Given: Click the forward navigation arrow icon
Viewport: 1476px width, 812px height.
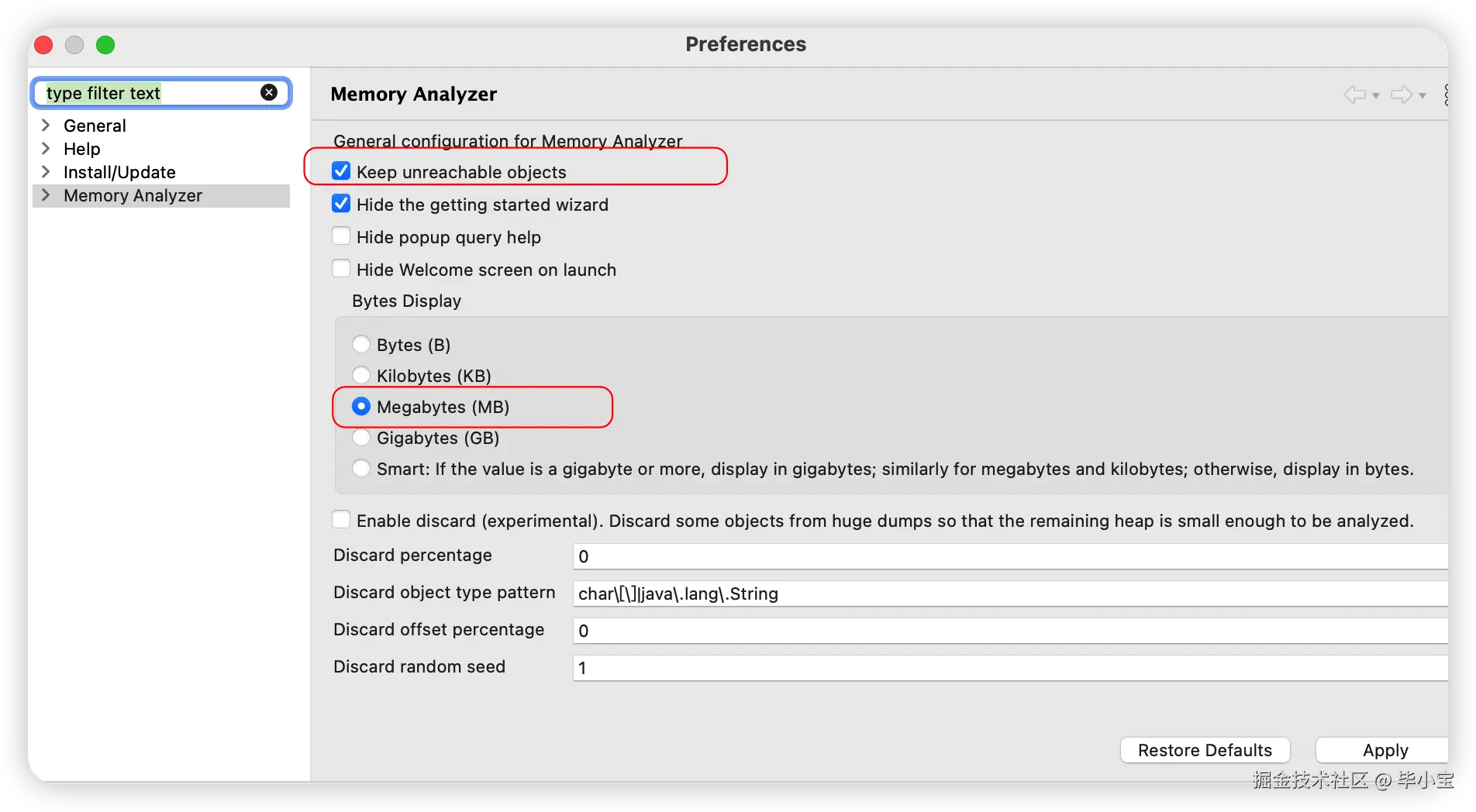Looking at the screenshot, I should [1401, 95].
